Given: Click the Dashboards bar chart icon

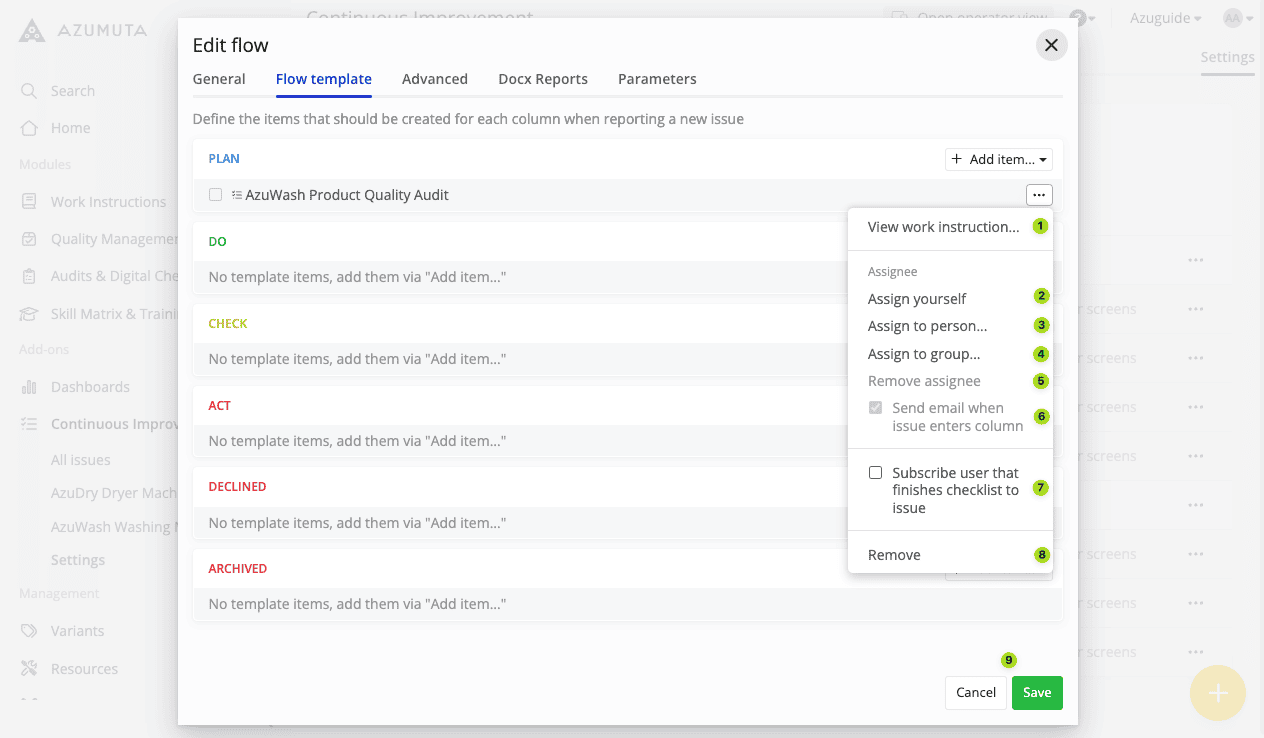Looking at the screenshot, I should pos(30,387).
